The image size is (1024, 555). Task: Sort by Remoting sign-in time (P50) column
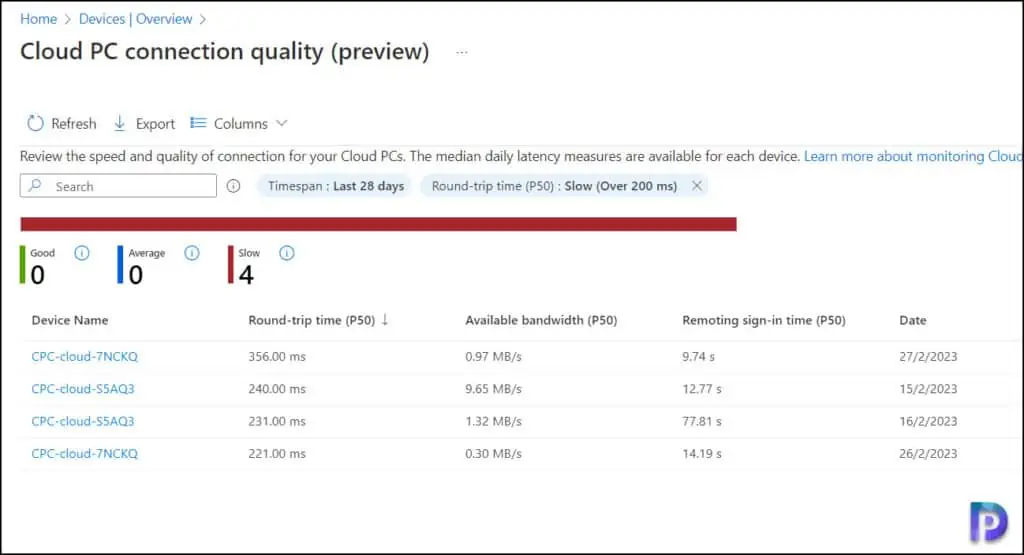tap(763, 320)
